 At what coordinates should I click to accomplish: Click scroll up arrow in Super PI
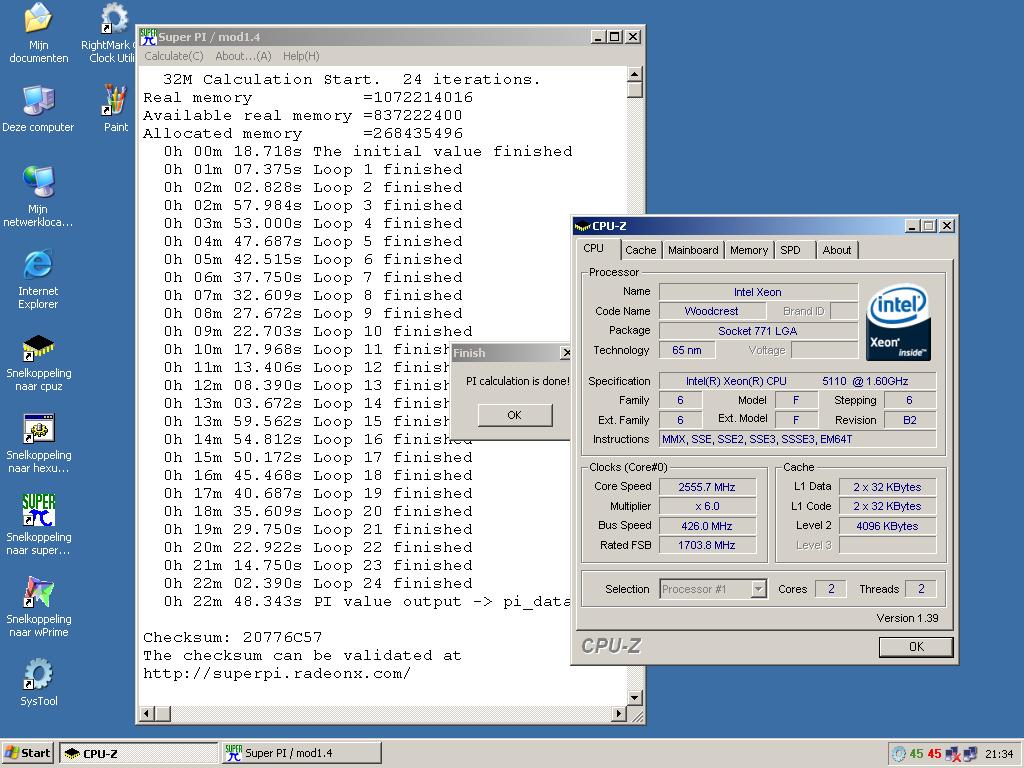pos(634,74)
